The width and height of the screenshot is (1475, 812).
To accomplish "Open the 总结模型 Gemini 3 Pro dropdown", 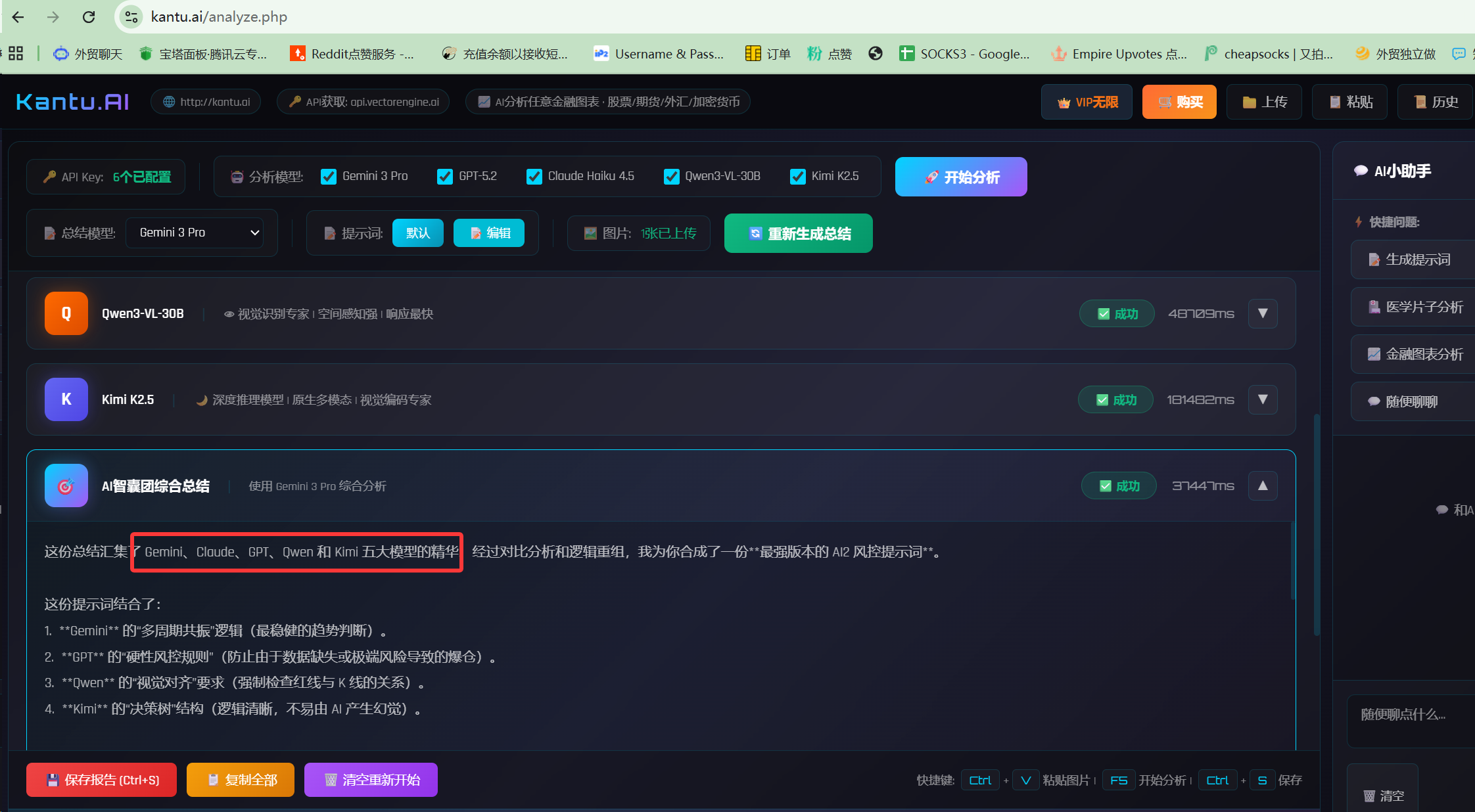I will [195, 233].
